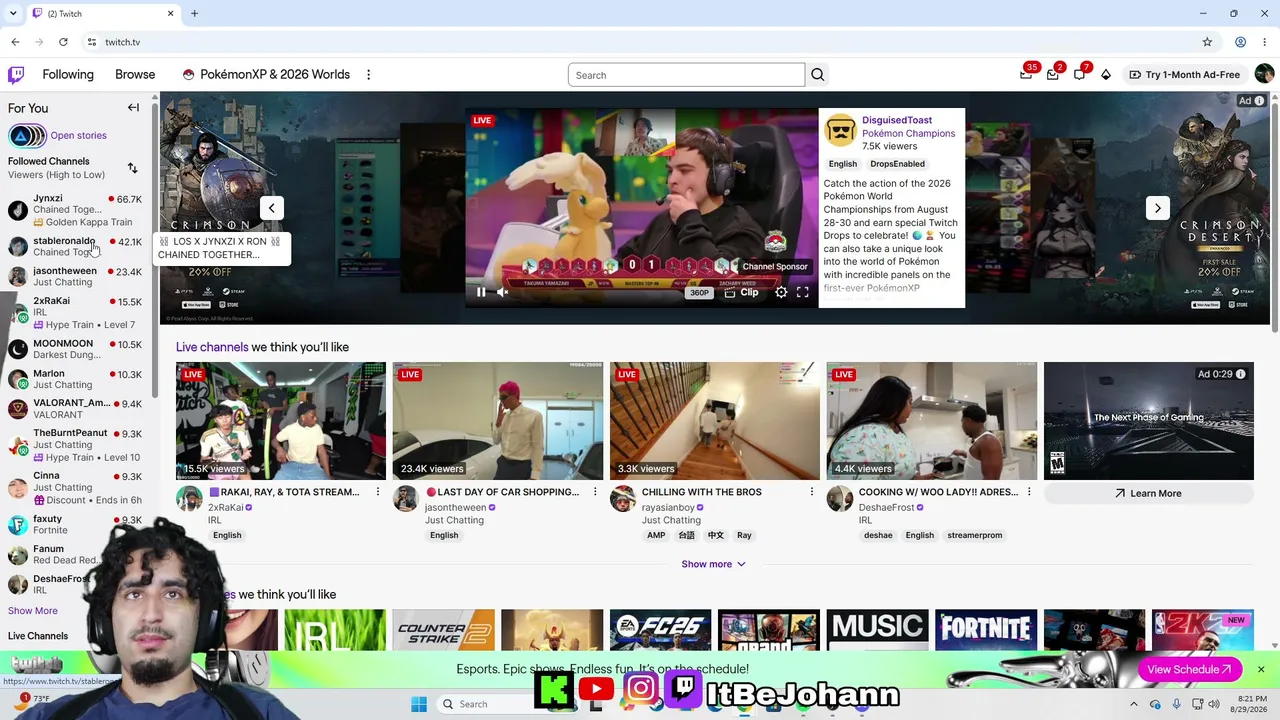Image resolution: width=1280 pixels, height=720 pixels.
Task: Reload the page in the browser
Action: [x=63, y=42]
